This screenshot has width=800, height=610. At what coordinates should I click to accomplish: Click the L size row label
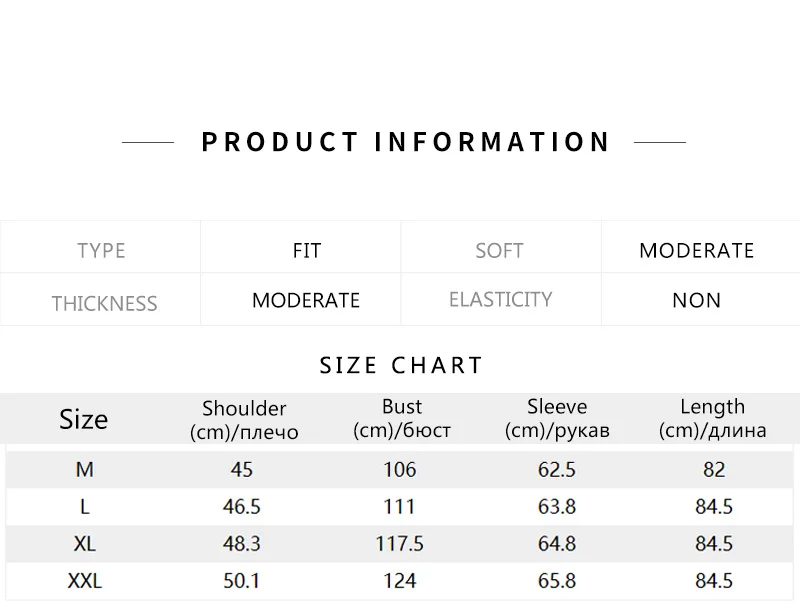pos(84,507)
